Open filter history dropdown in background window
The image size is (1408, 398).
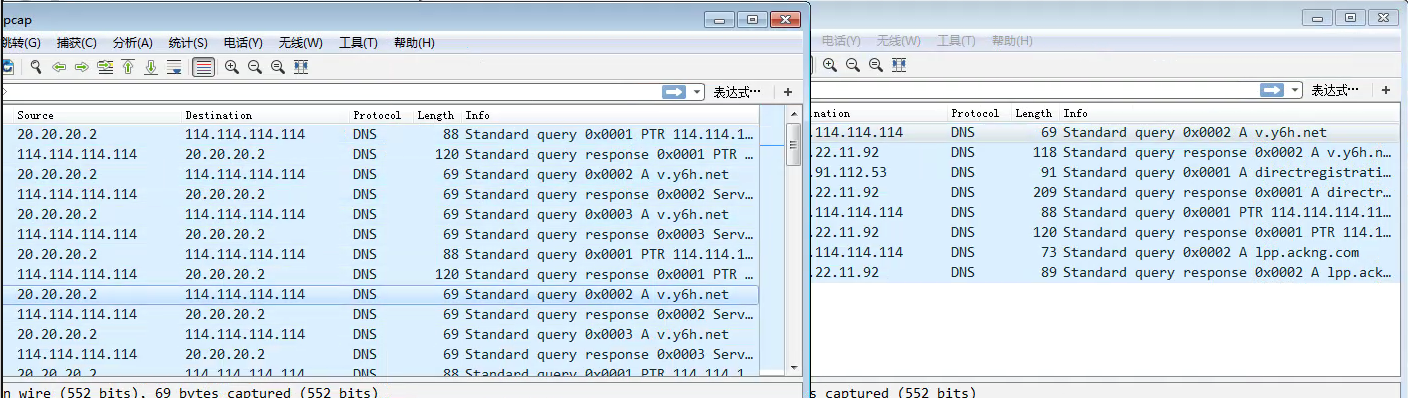(1295, 90)
